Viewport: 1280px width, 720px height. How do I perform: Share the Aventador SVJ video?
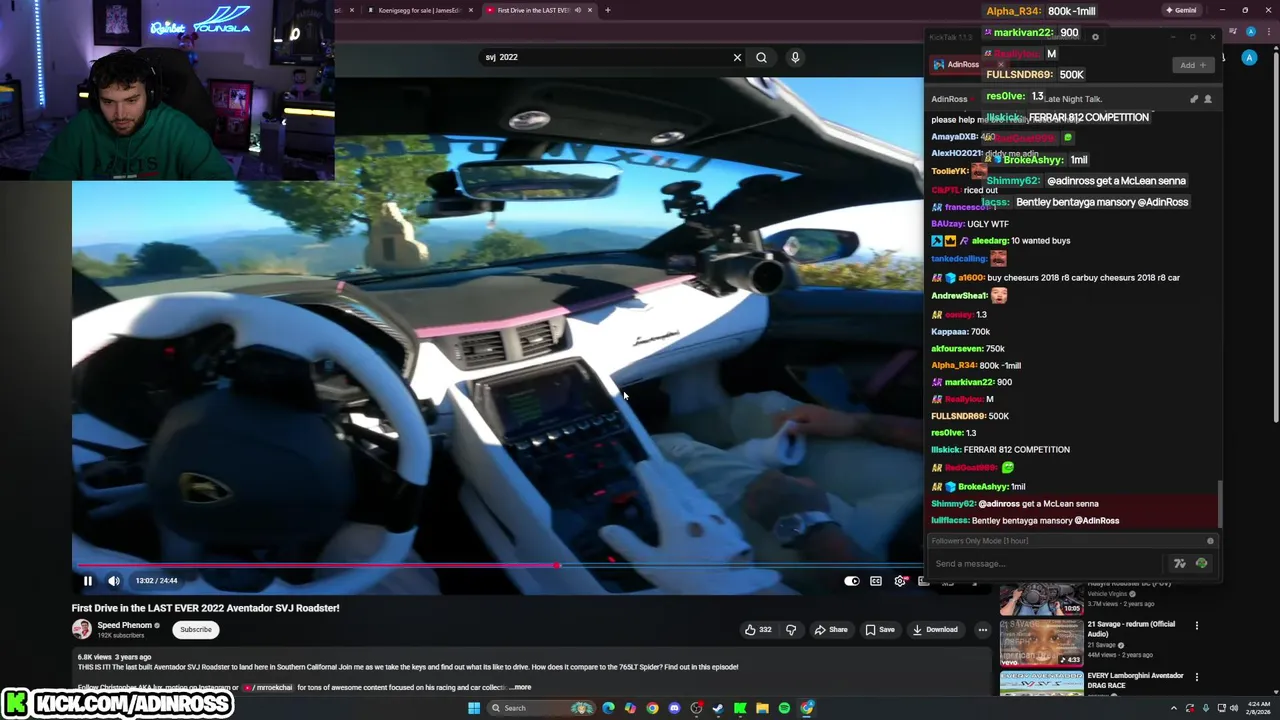831,630
